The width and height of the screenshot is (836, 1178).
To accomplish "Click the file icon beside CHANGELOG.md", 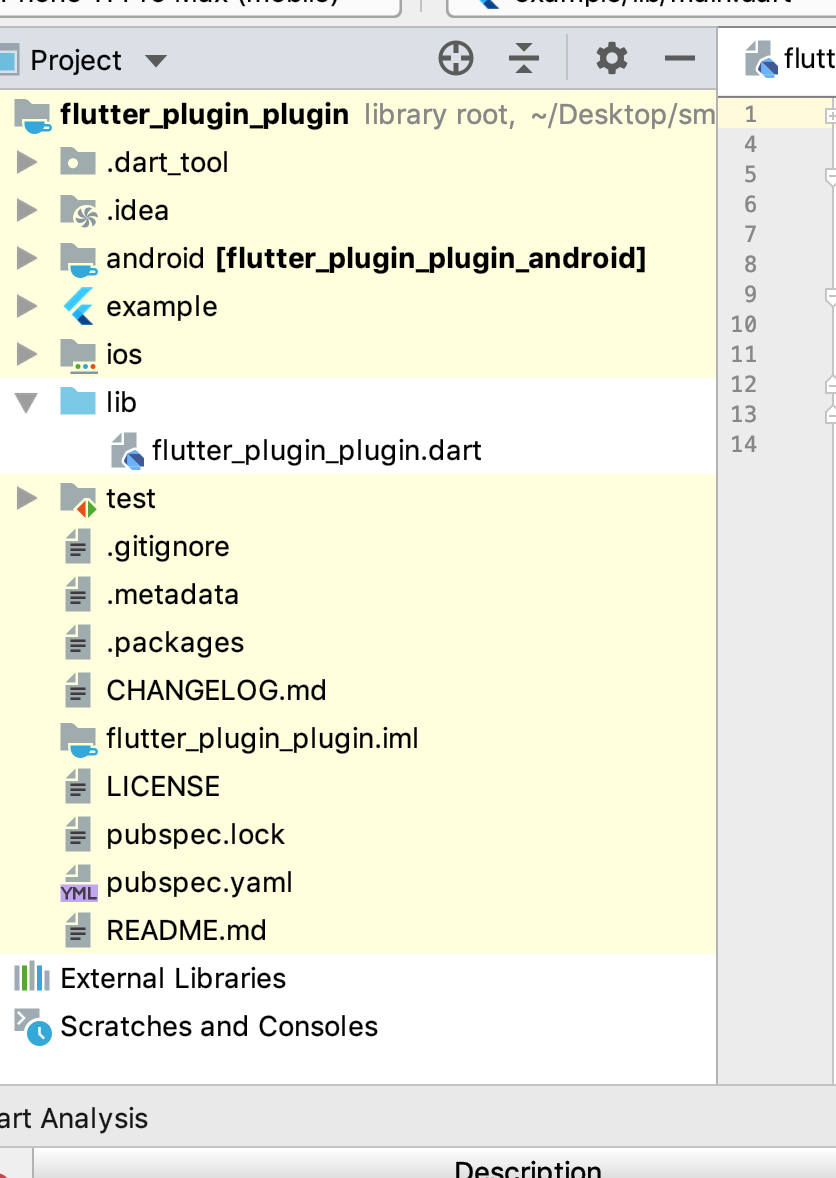I will point(78,690).
